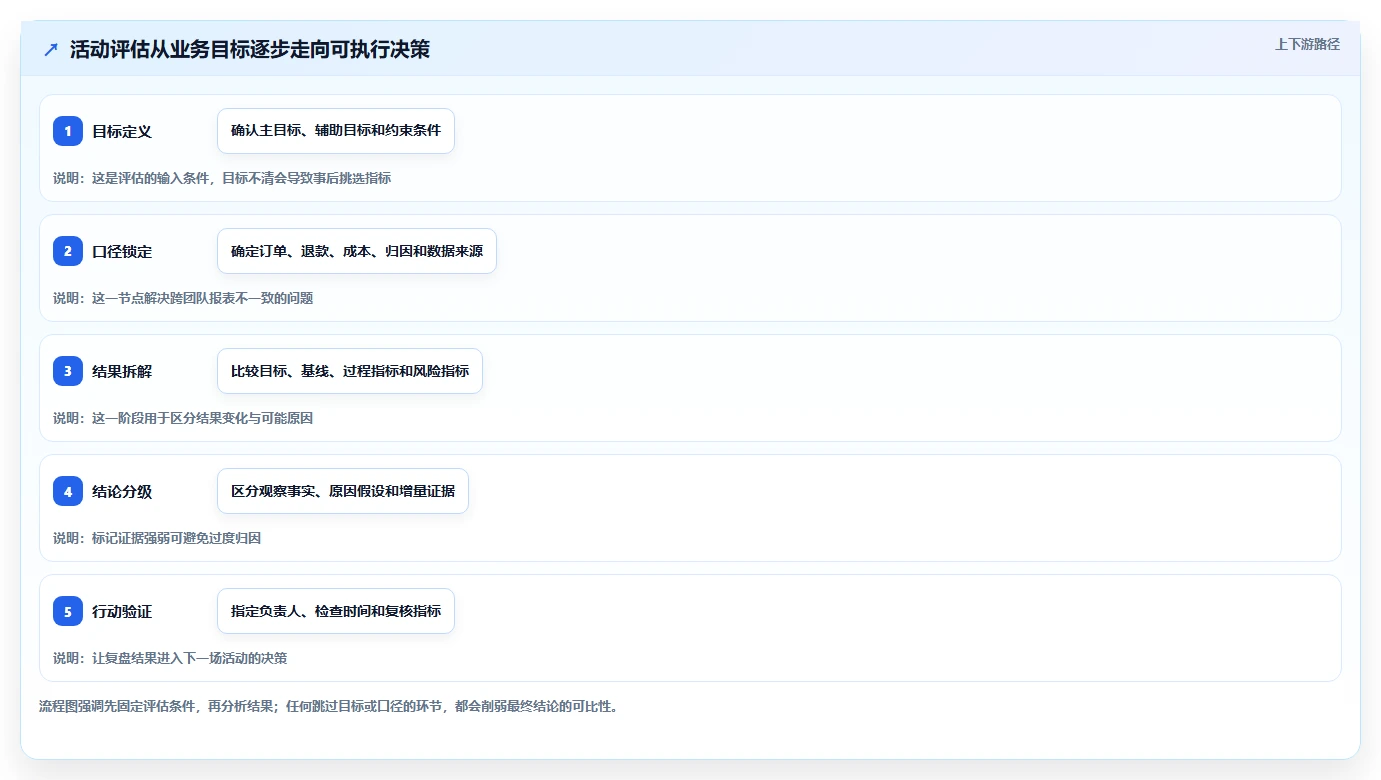Screen dimensions: 1381x780
Task: Select the 行动验证 step label
Action: [x=122, y=611]
